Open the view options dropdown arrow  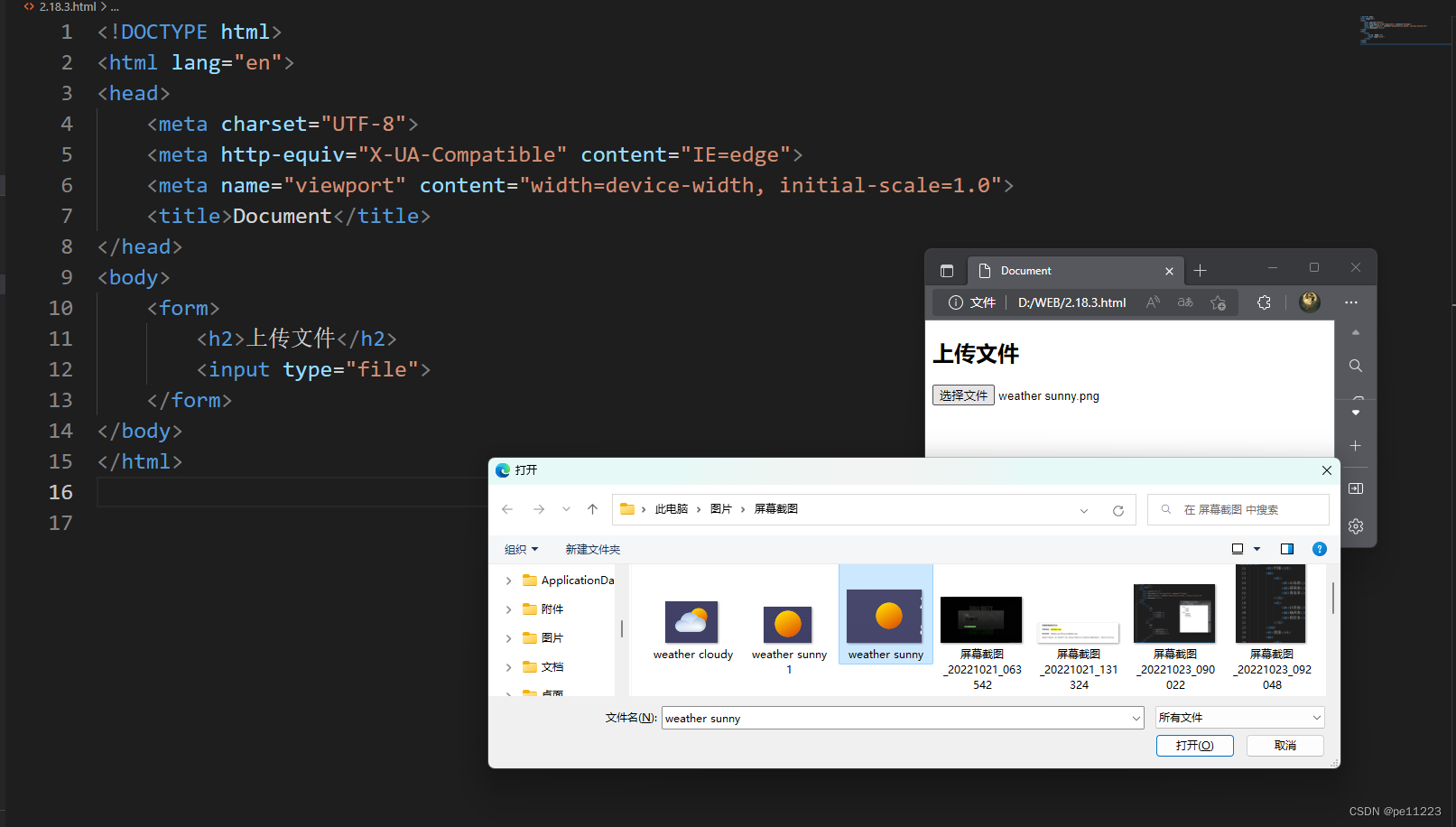1257,549
